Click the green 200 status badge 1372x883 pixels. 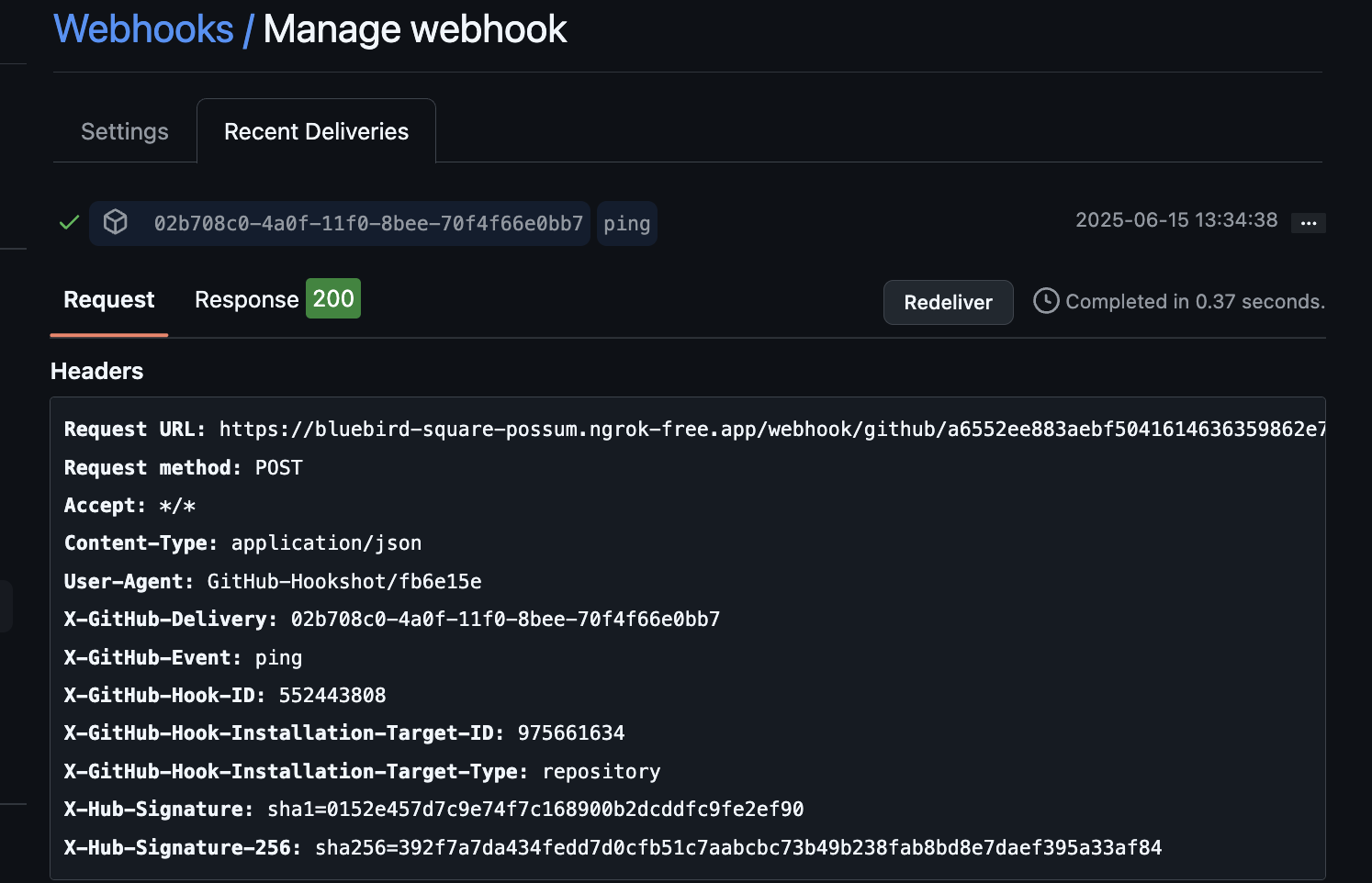pyautogui.click(x=332, y=299)
